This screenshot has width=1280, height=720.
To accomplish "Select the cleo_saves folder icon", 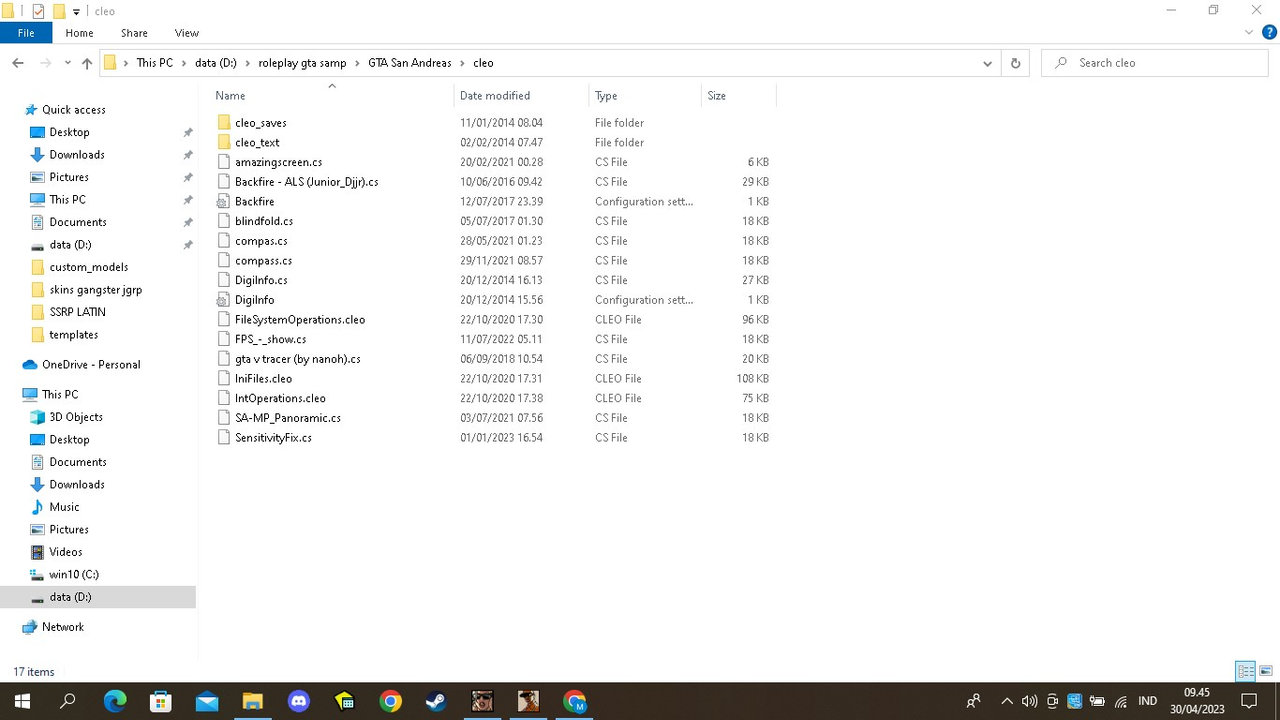I will click(224, 123).
